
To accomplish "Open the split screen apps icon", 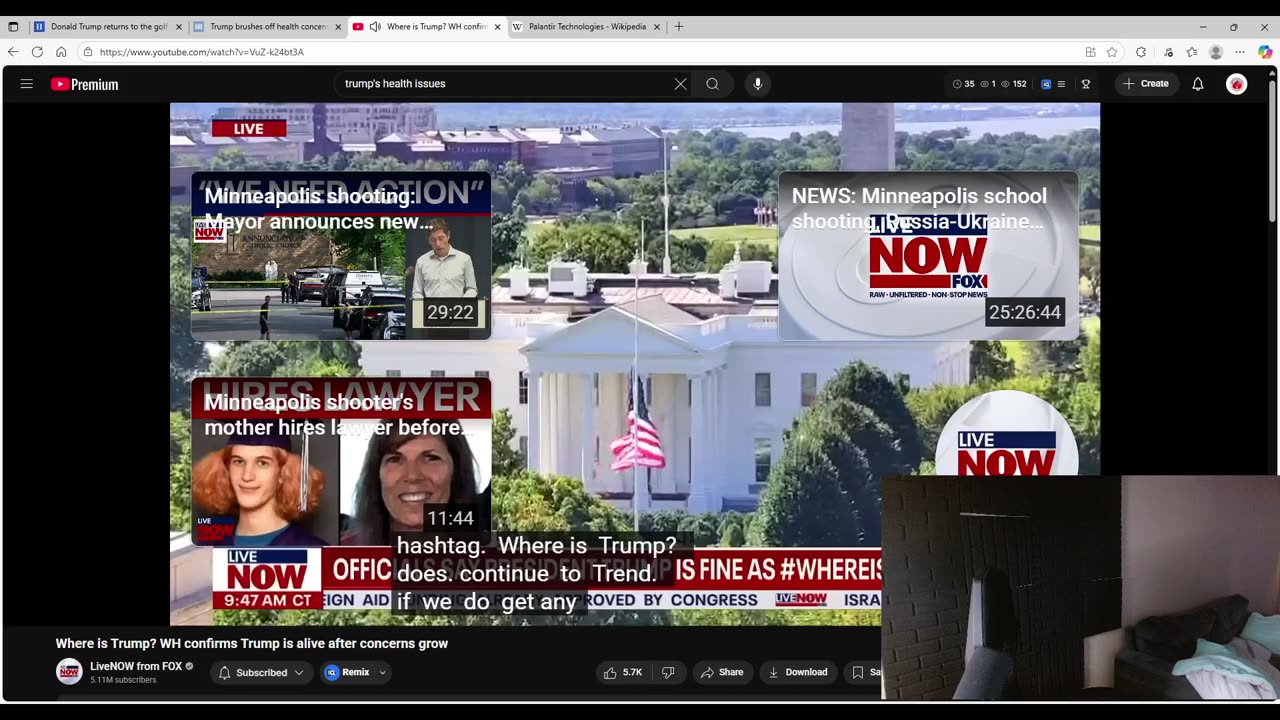I will [x=1090, y=52].
